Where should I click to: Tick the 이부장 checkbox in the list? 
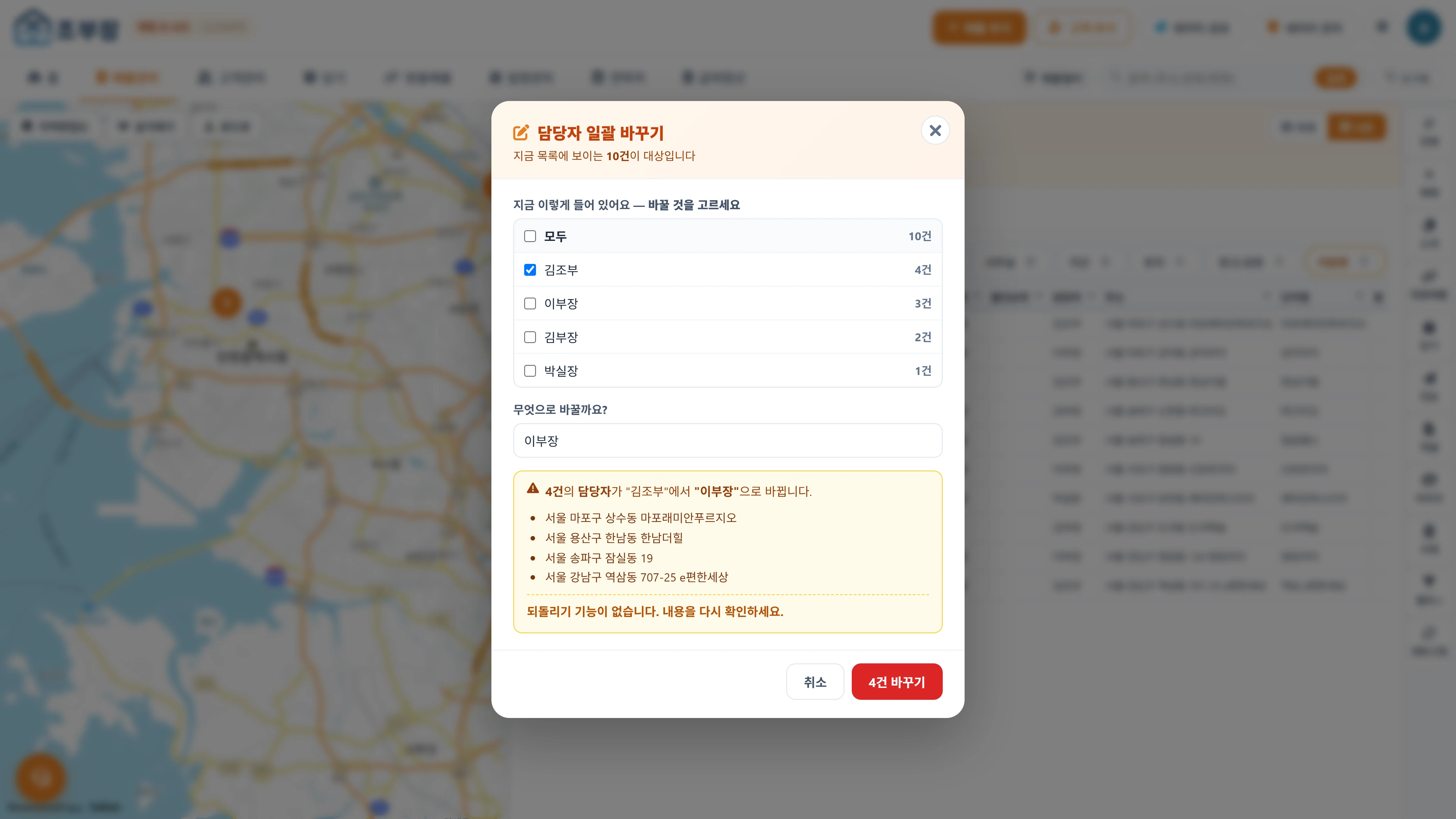coord(530,304)
